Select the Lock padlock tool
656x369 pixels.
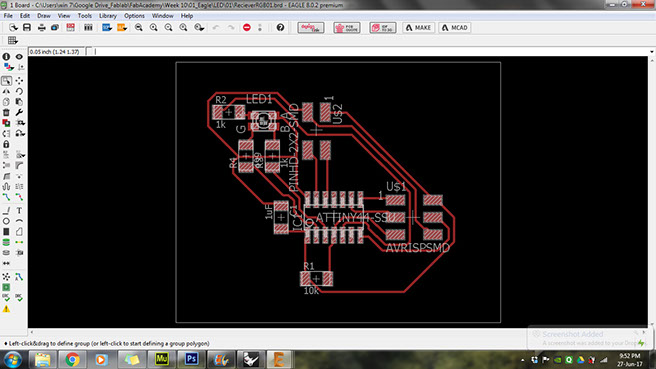tap(6, 144)
